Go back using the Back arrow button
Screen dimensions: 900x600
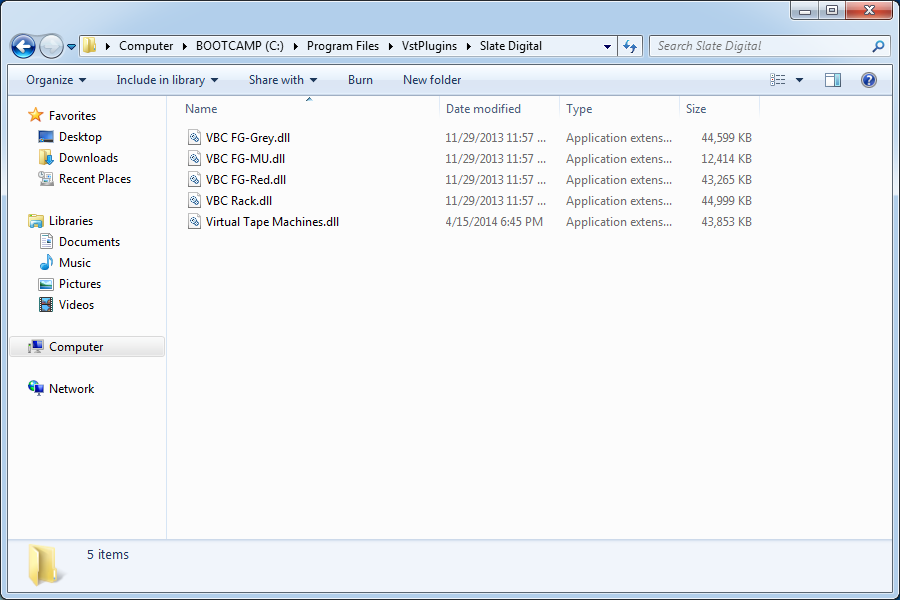click(24, 47)
